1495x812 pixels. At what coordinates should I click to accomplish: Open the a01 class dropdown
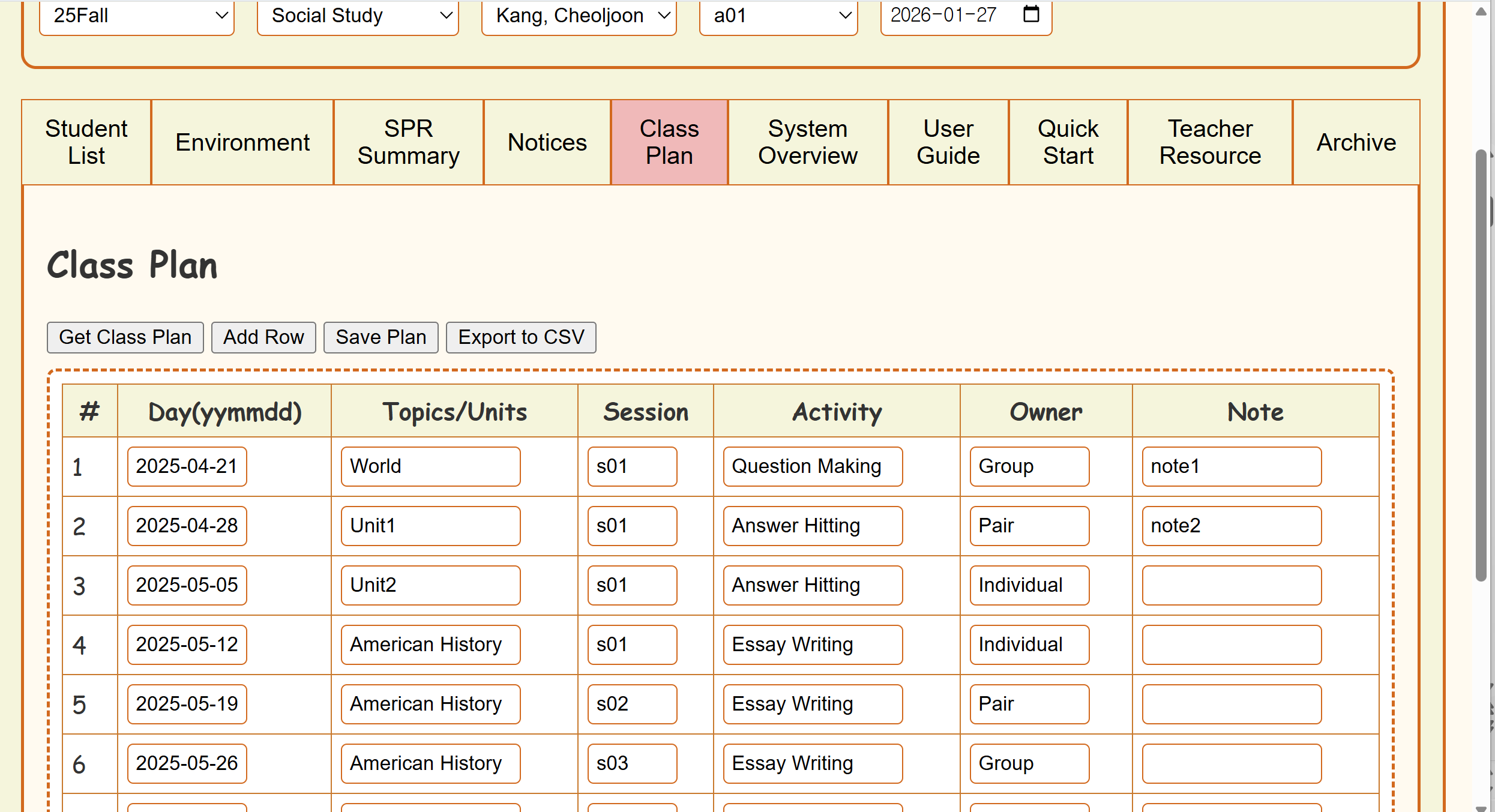[778, 16]
